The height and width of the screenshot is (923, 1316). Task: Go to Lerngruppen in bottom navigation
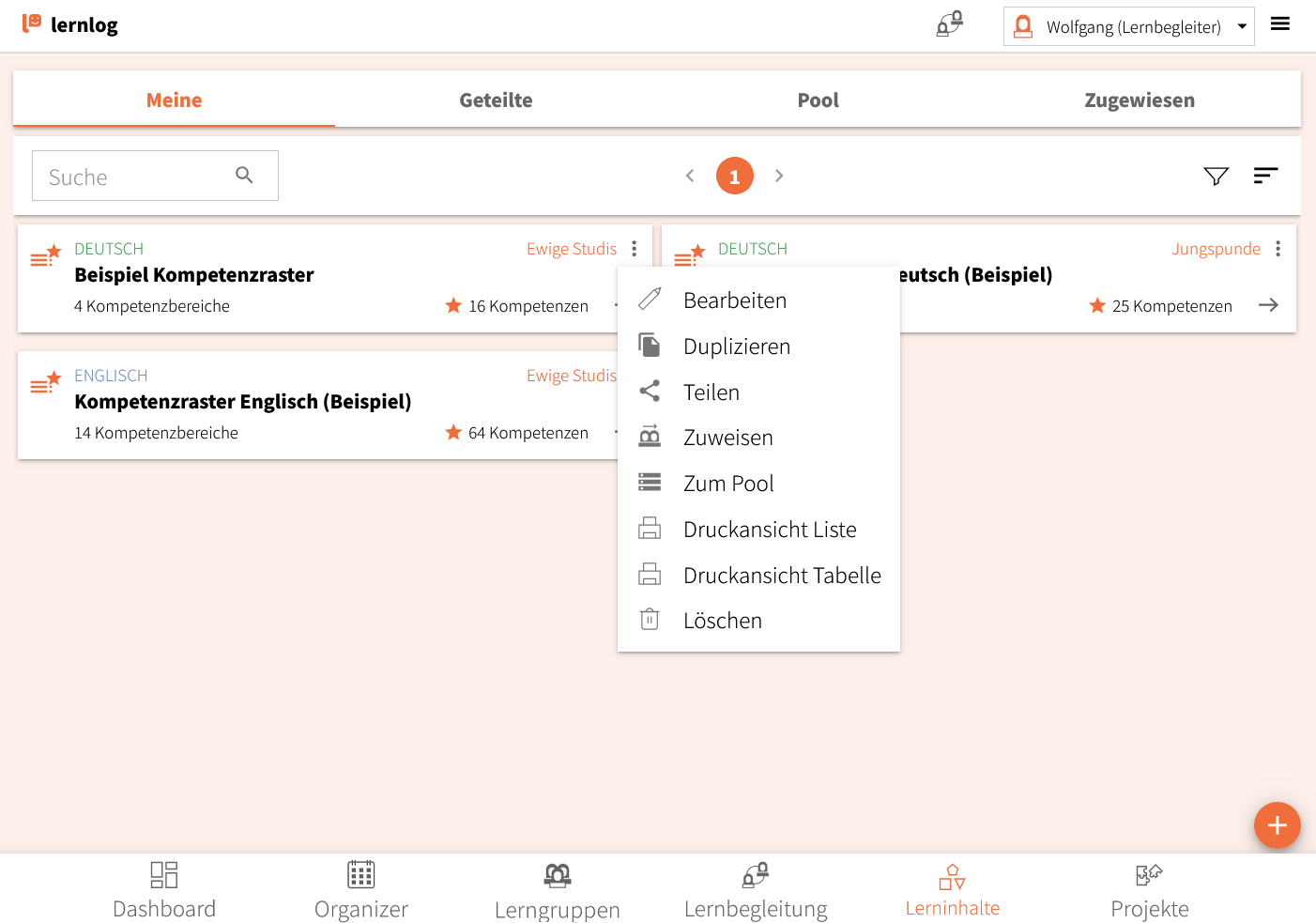[x=558, y=889]
